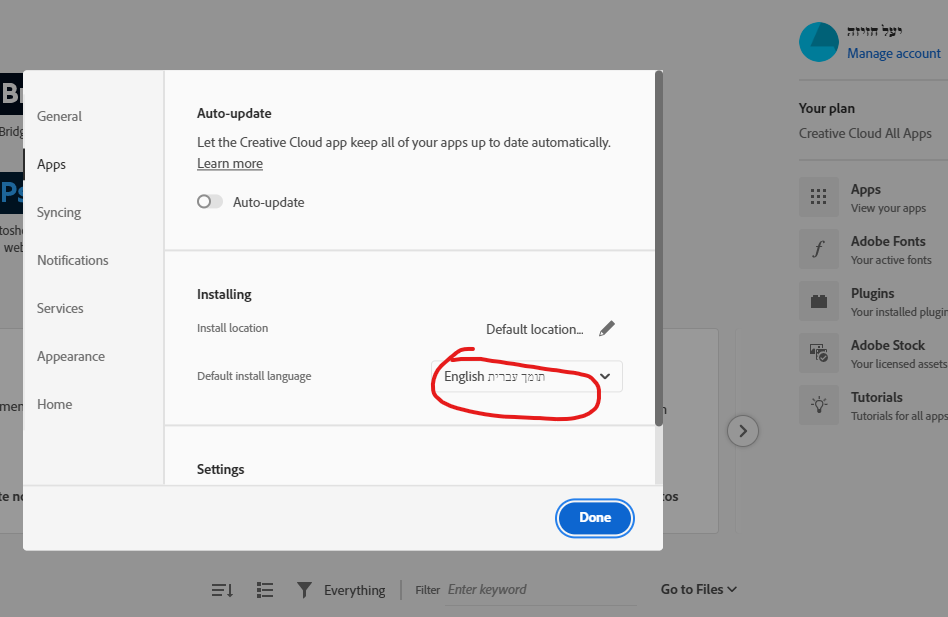Open the Appearance preferences tab
This screenshot has width=948, height=617.
coord(71,357)
